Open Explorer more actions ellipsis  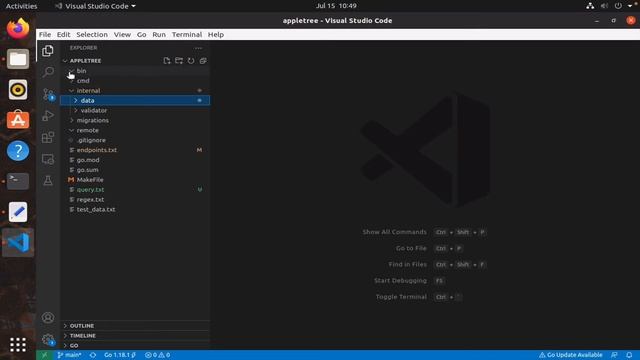[x=198, y=48]
